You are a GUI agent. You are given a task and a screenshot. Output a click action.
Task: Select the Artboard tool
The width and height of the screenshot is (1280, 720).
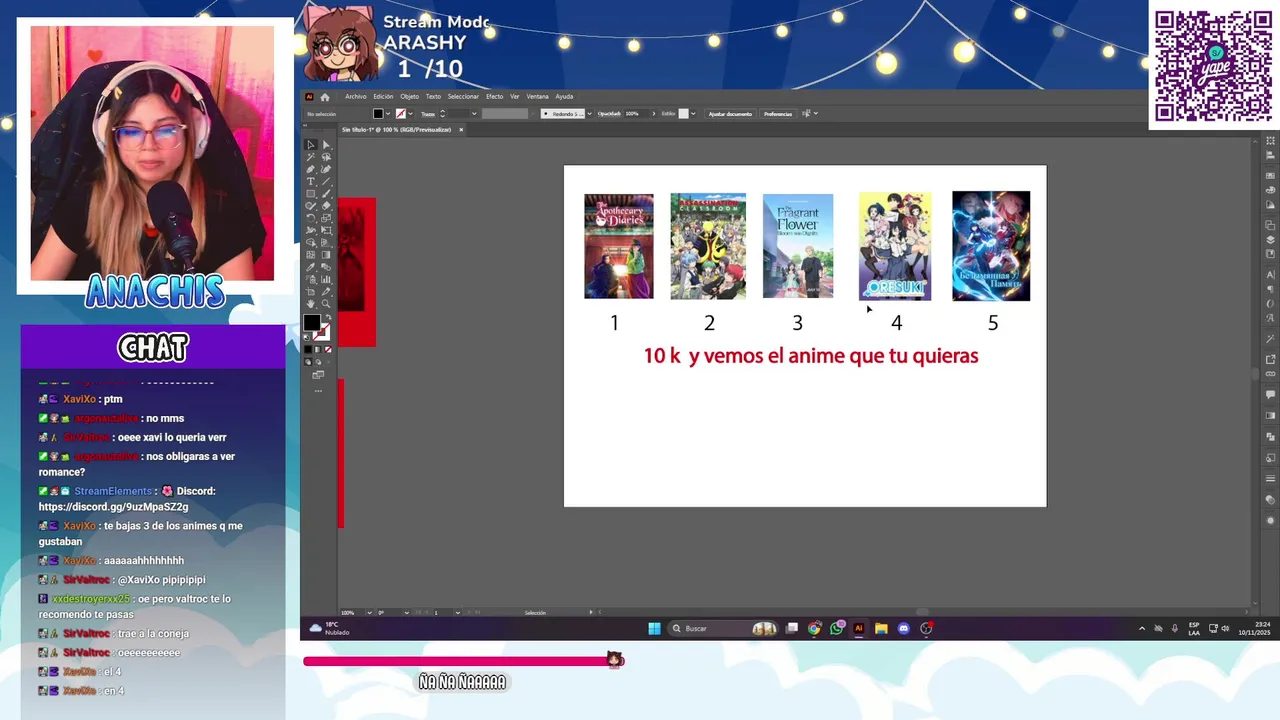(311, 291)
